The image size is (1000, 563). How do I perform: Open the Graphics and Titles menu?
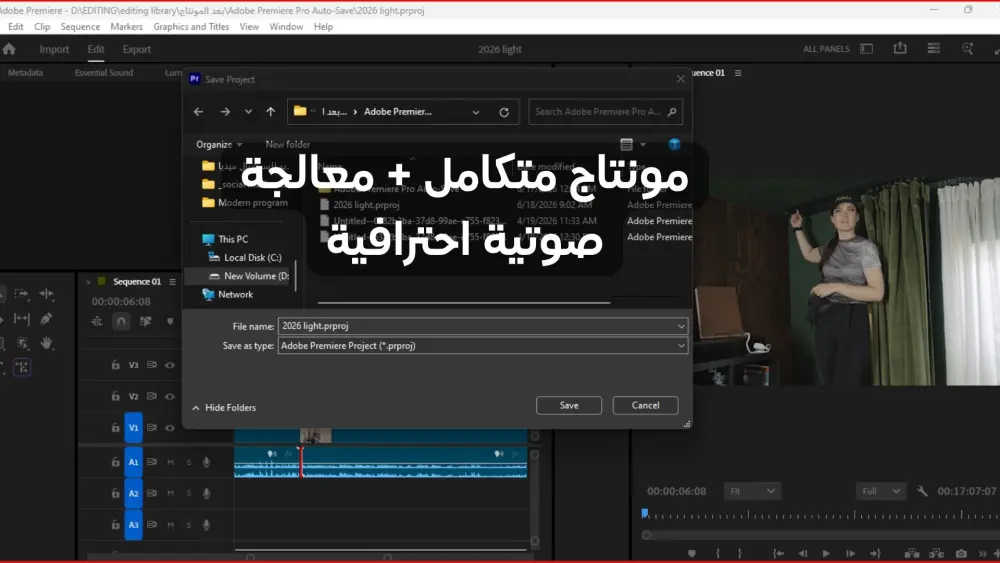point(191,27)
